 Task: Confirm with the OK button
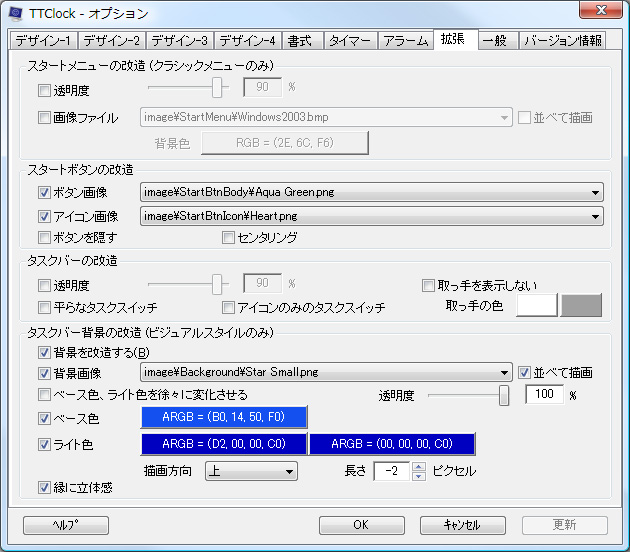pyautogui.click(x=362, y=525)
